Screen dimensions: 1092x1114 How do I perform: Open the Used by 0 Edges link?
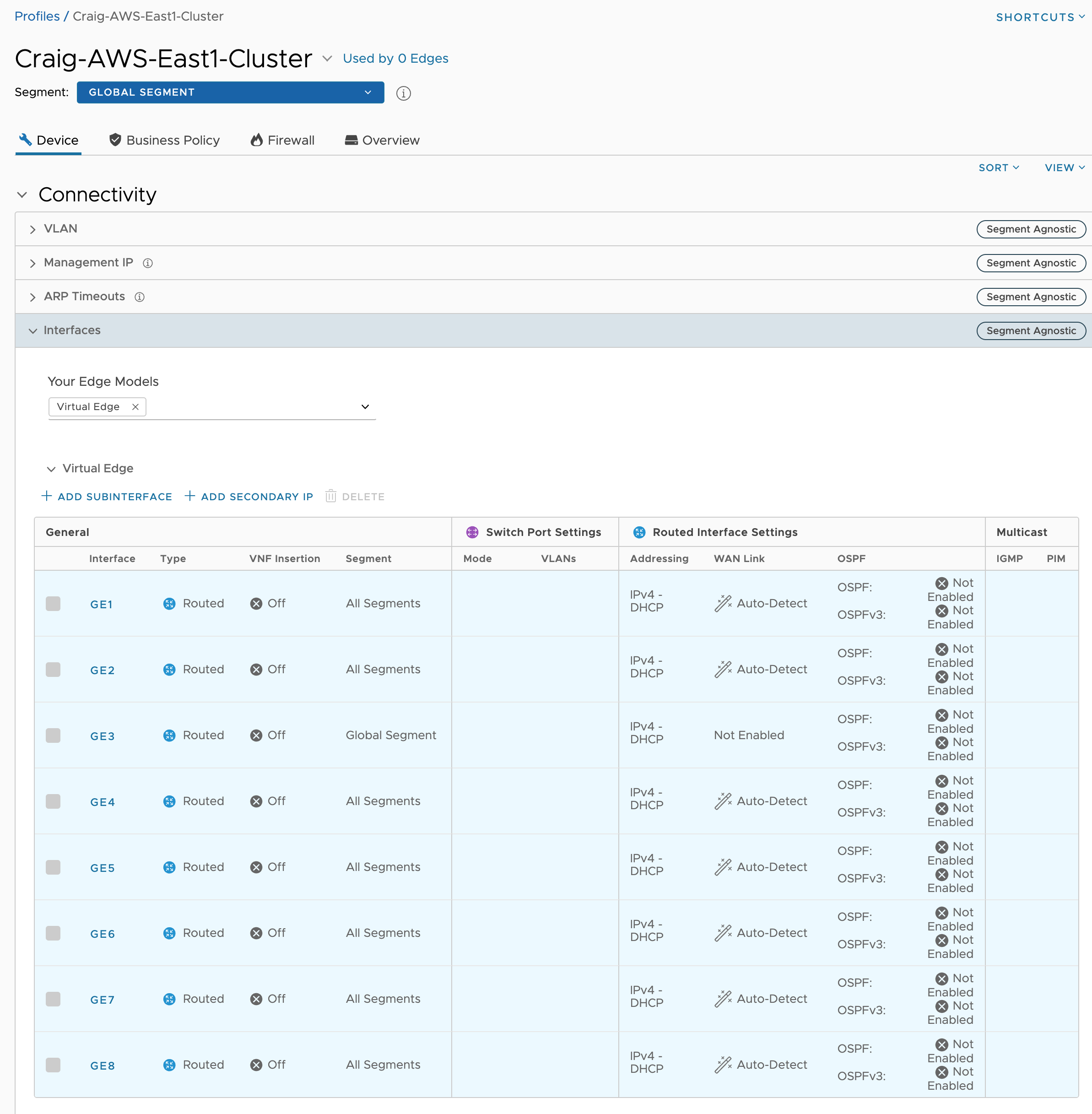(396, 59)
